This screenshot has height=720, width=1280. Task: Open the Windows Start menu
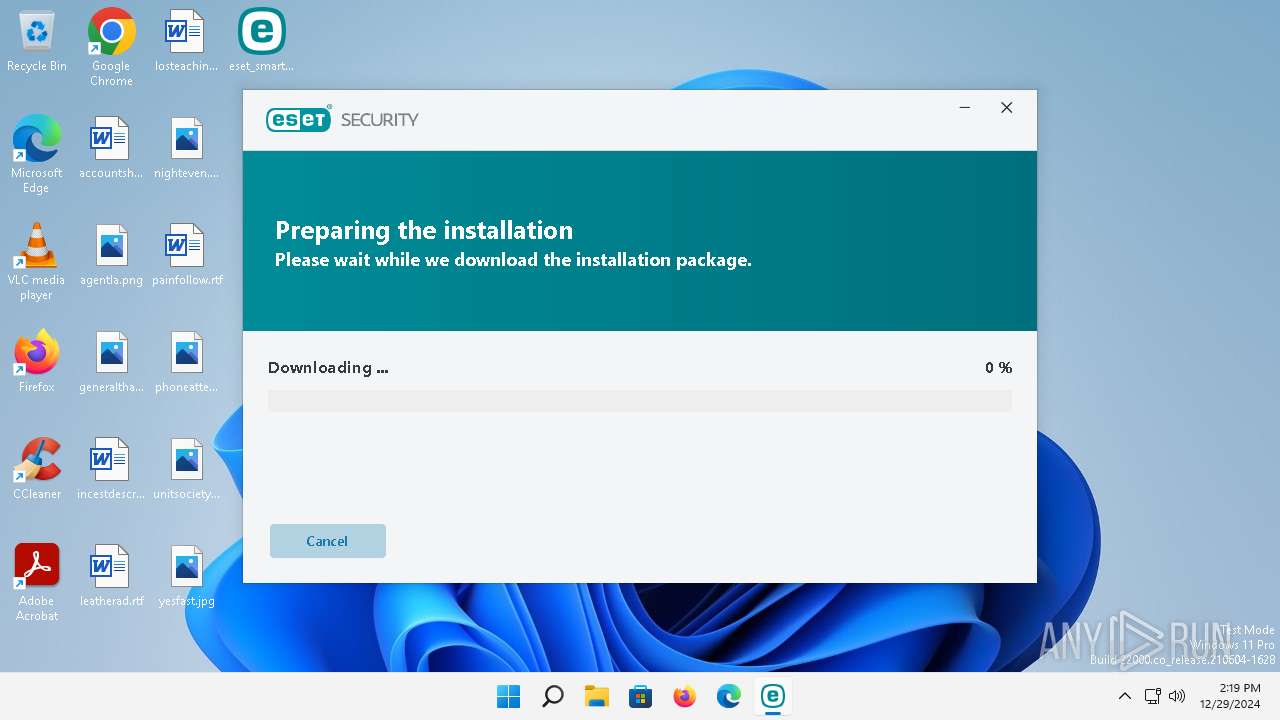(x=509, y=696)
